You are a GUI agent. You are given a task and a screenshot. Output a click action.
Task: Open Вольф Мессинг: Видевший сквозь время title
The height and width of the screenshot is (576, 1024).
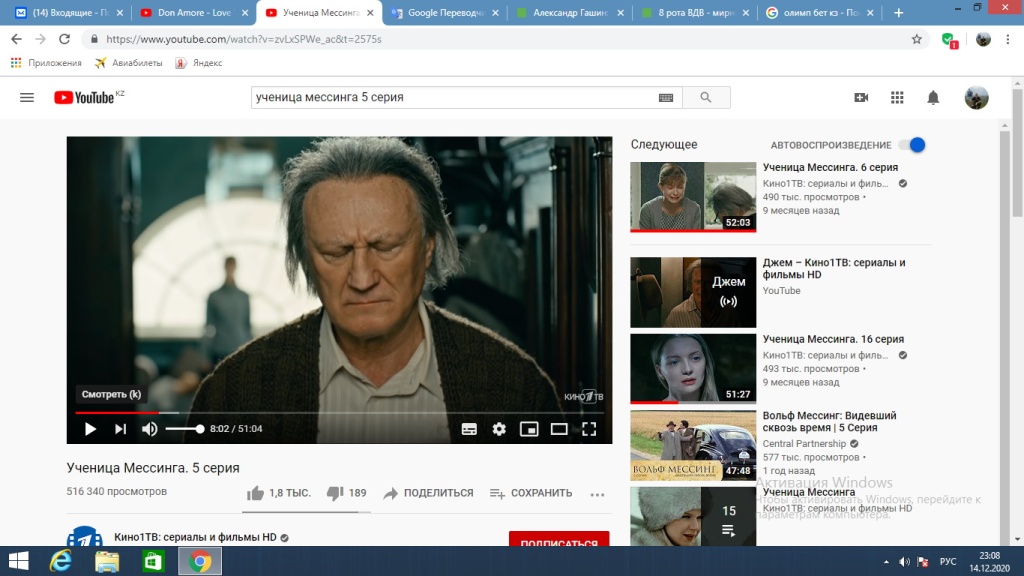pos(829,422)
